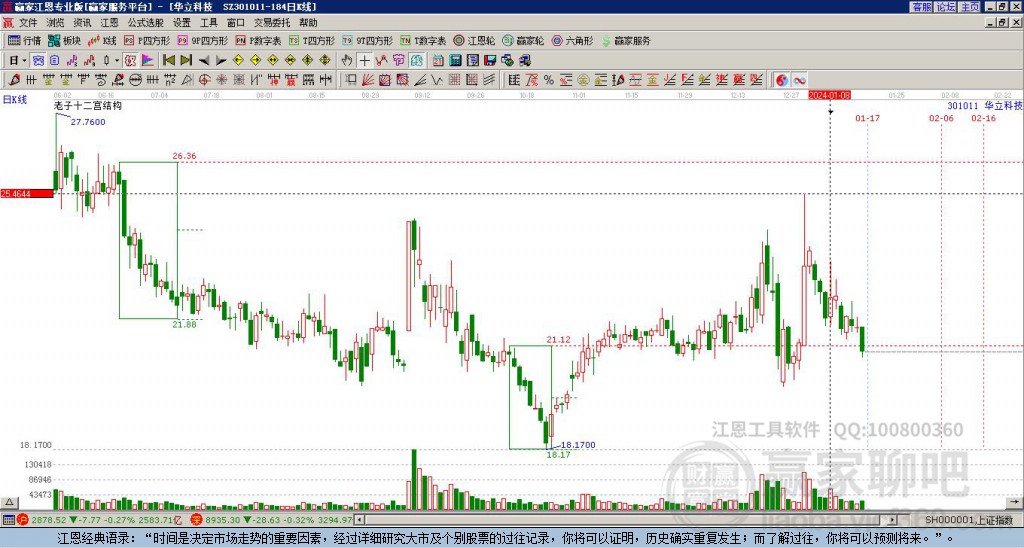Click the circle-with-horizontal-line drawing tool icon
This screenshot has width=1024, height=548.
pos(136,80)
